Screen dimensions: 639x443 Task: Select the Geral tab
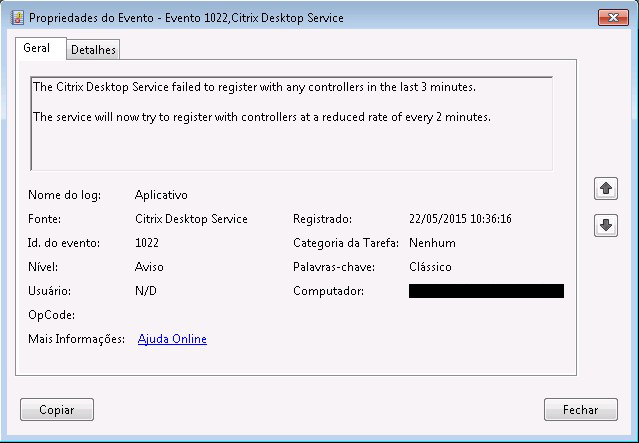coord(37,49)
